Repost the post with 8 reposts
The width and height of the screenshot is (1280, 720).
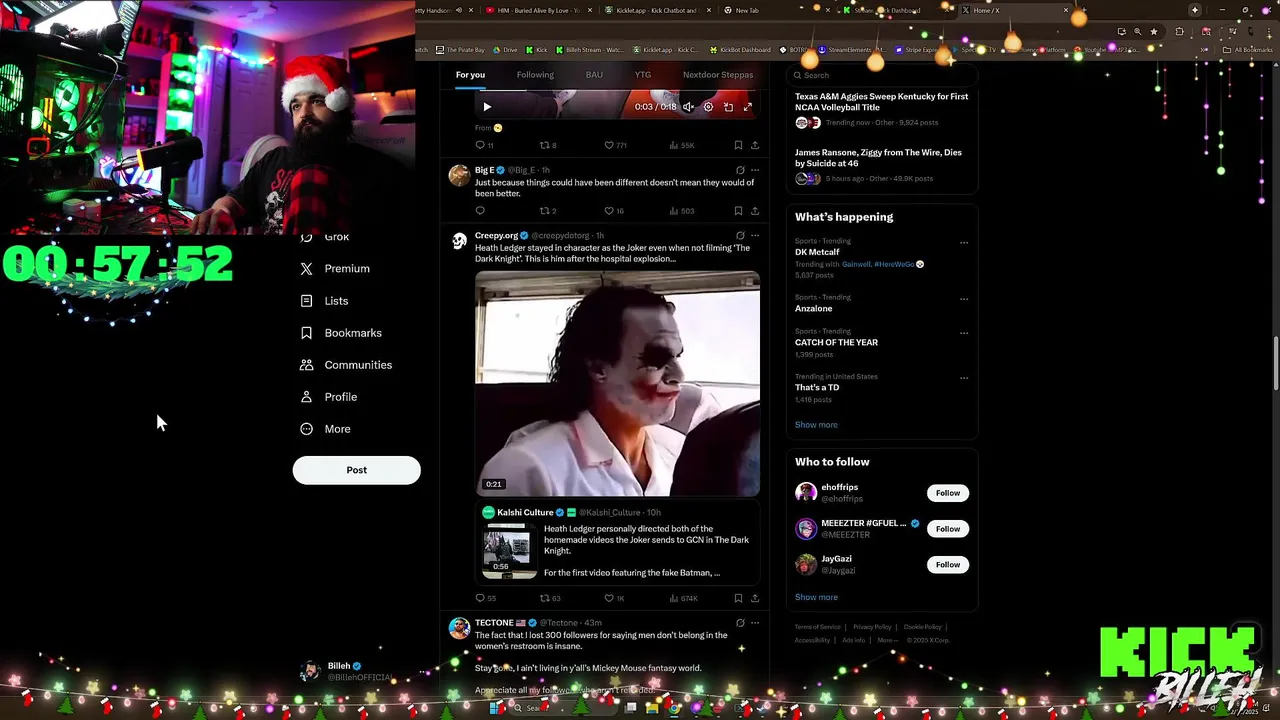[548, 145]
